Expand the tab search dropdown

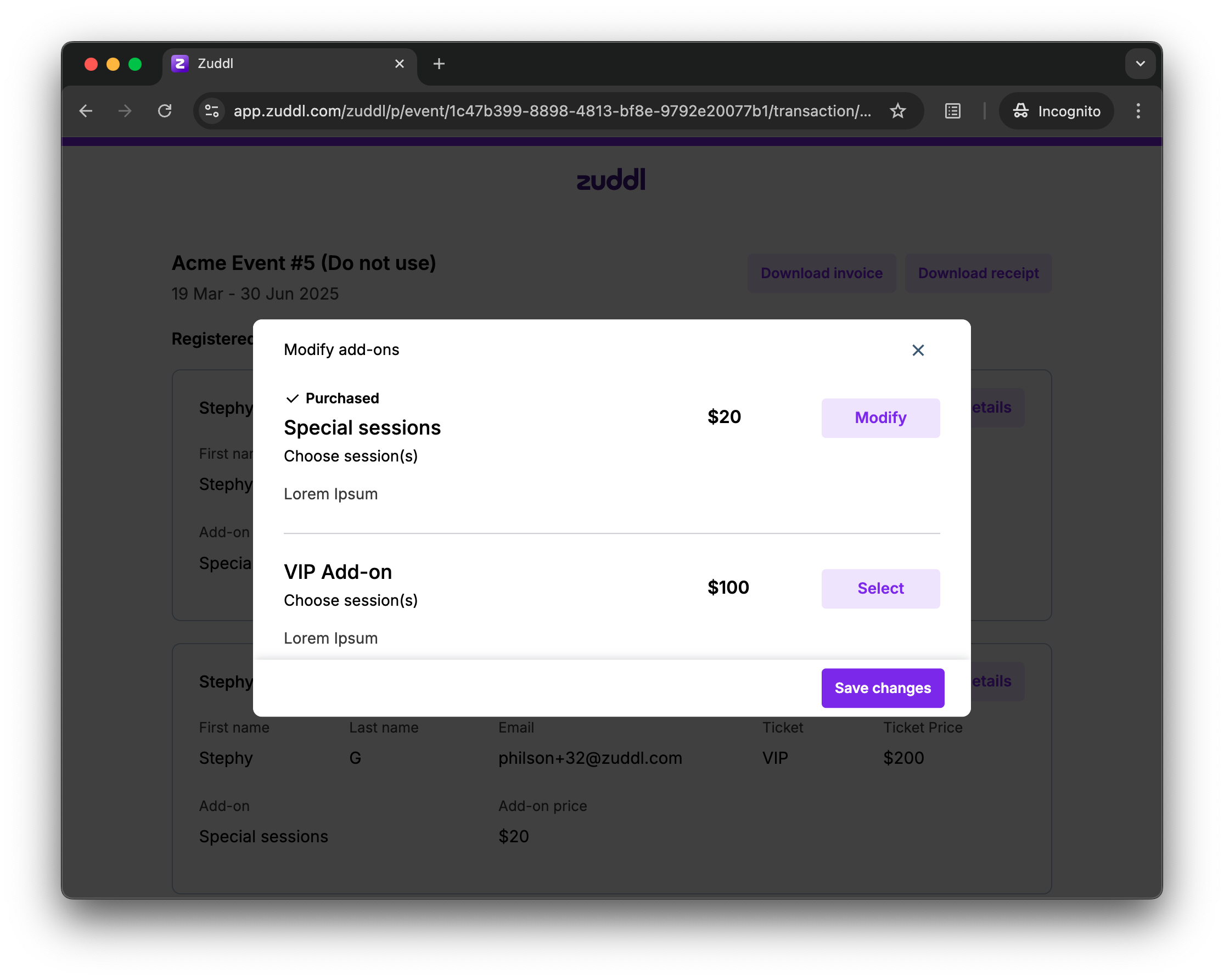1139,64
